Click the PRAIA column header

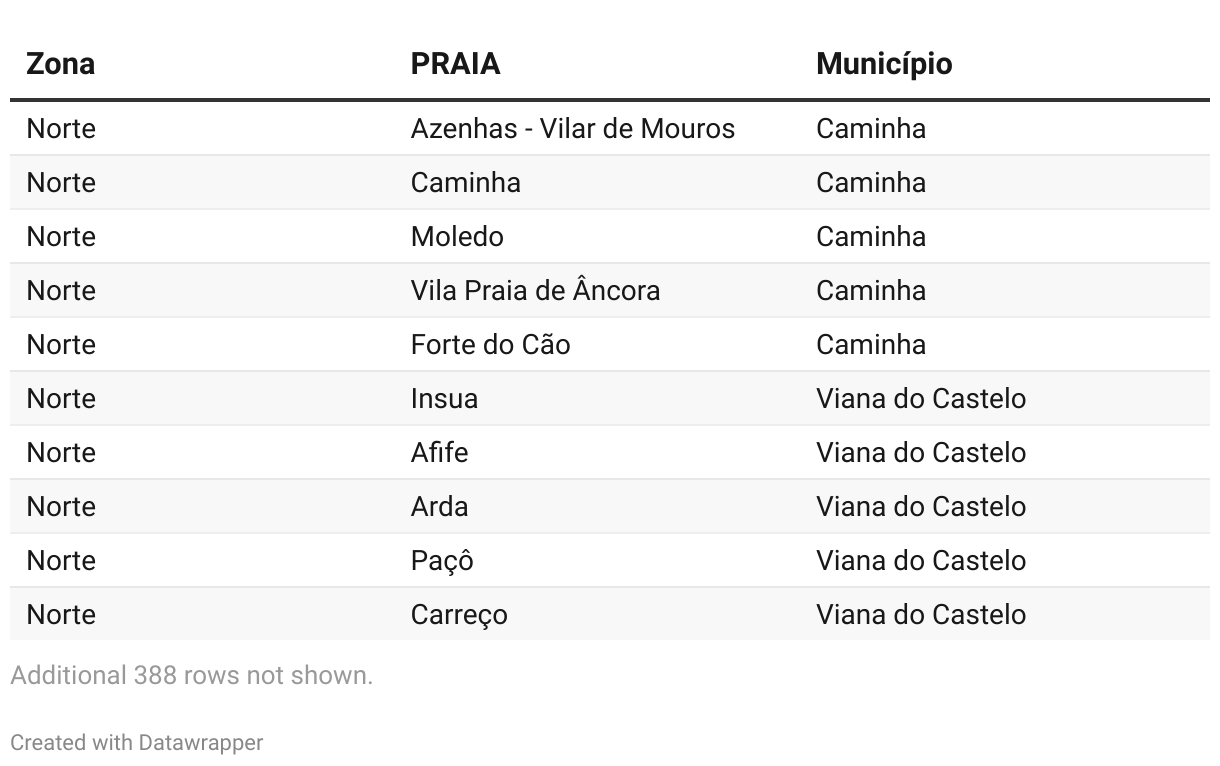click(x=455, y=64)
